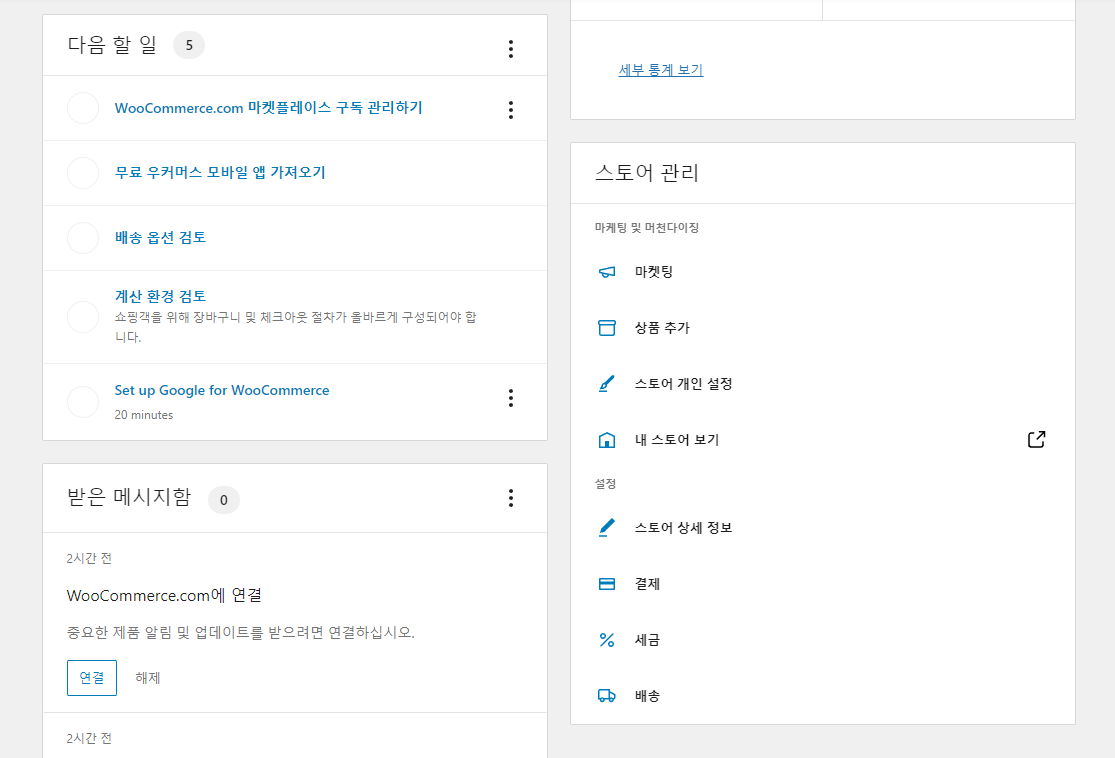Click the 상품 추가 box icon
The width and height of the screenshot is (1115, 758).
607,328
